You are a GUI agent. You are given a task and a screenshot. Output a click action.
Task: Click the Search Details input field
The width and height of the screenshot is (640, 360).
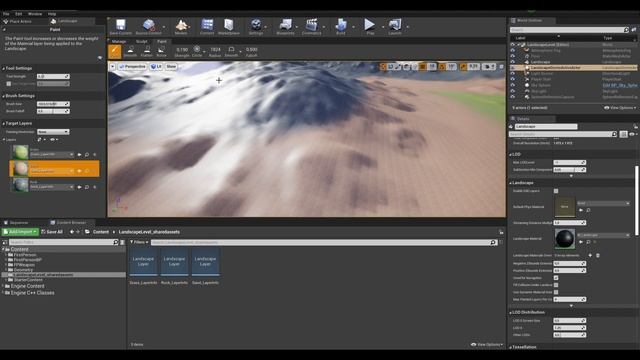point(562,134)
